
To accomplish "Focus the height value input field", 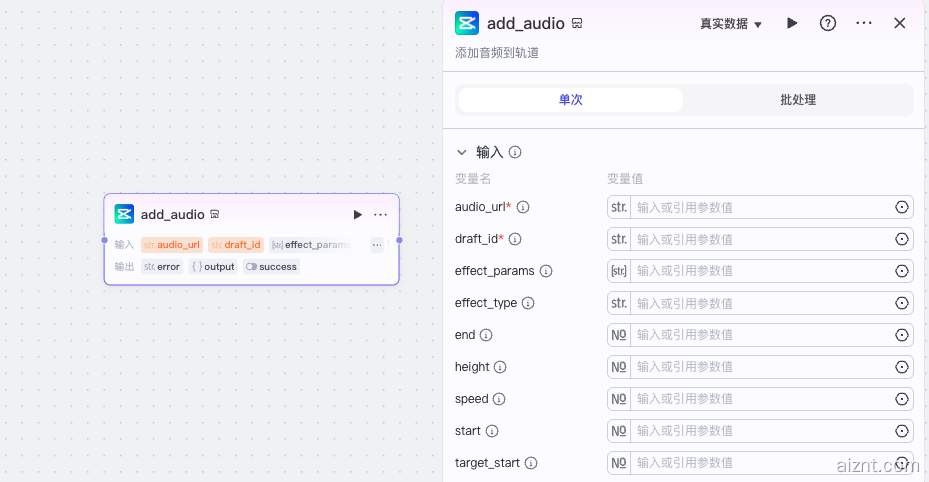I will (x=760, y=367).
